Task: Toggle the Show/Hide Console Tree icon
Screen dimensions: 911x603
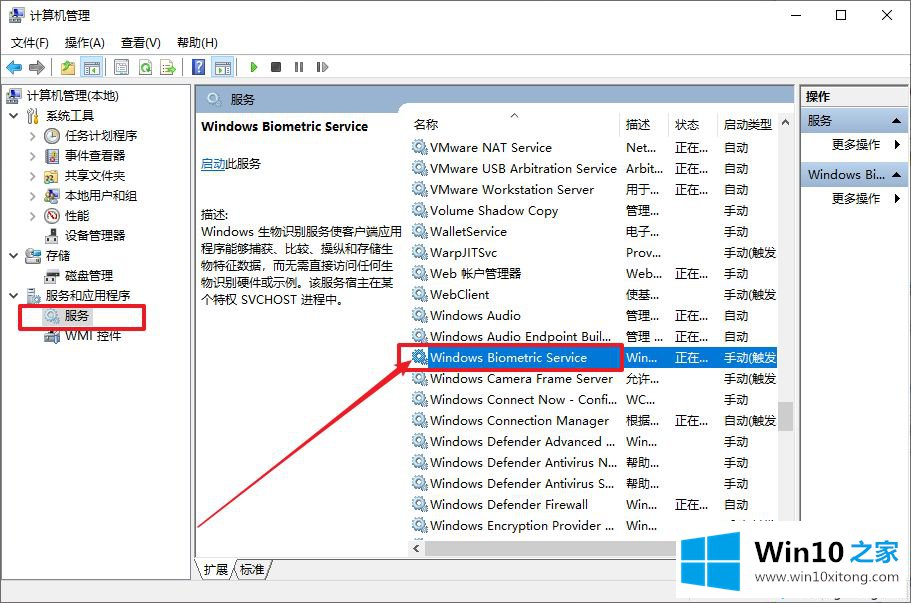Action: point(91,67)
